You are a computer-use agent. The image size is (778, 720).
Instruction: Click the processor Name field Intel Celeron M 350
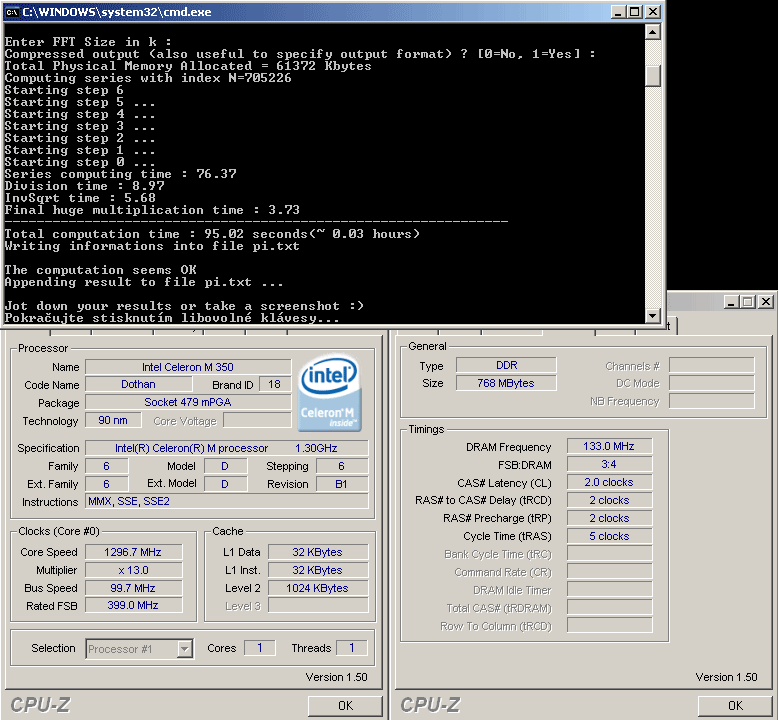188,367
